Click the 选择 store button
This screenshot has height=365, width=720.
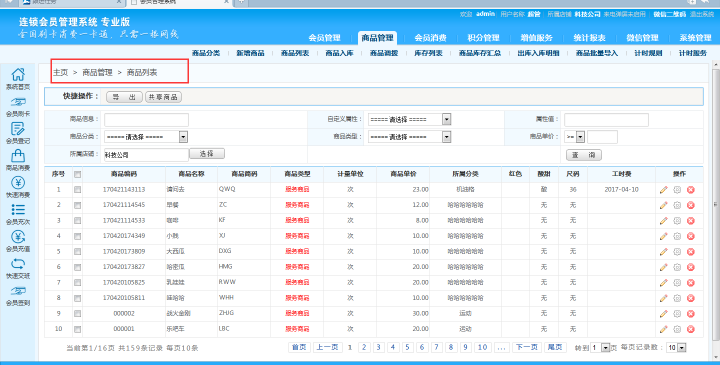[x=207, y=154]
